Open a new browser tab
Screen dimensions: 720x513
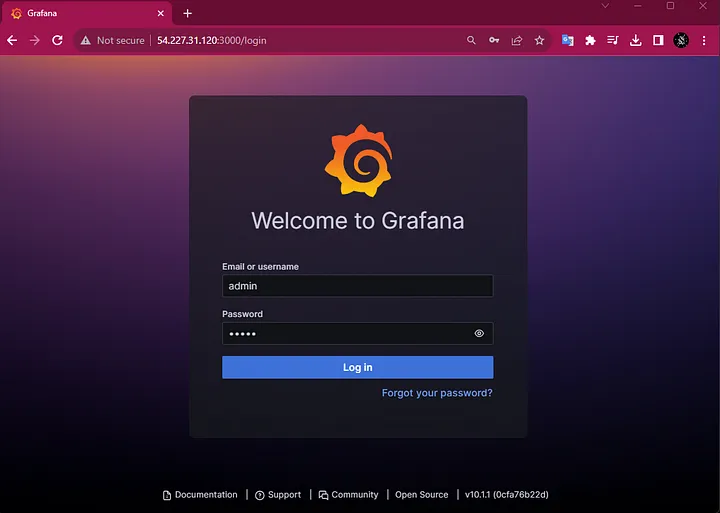click(x=187, y=13)
